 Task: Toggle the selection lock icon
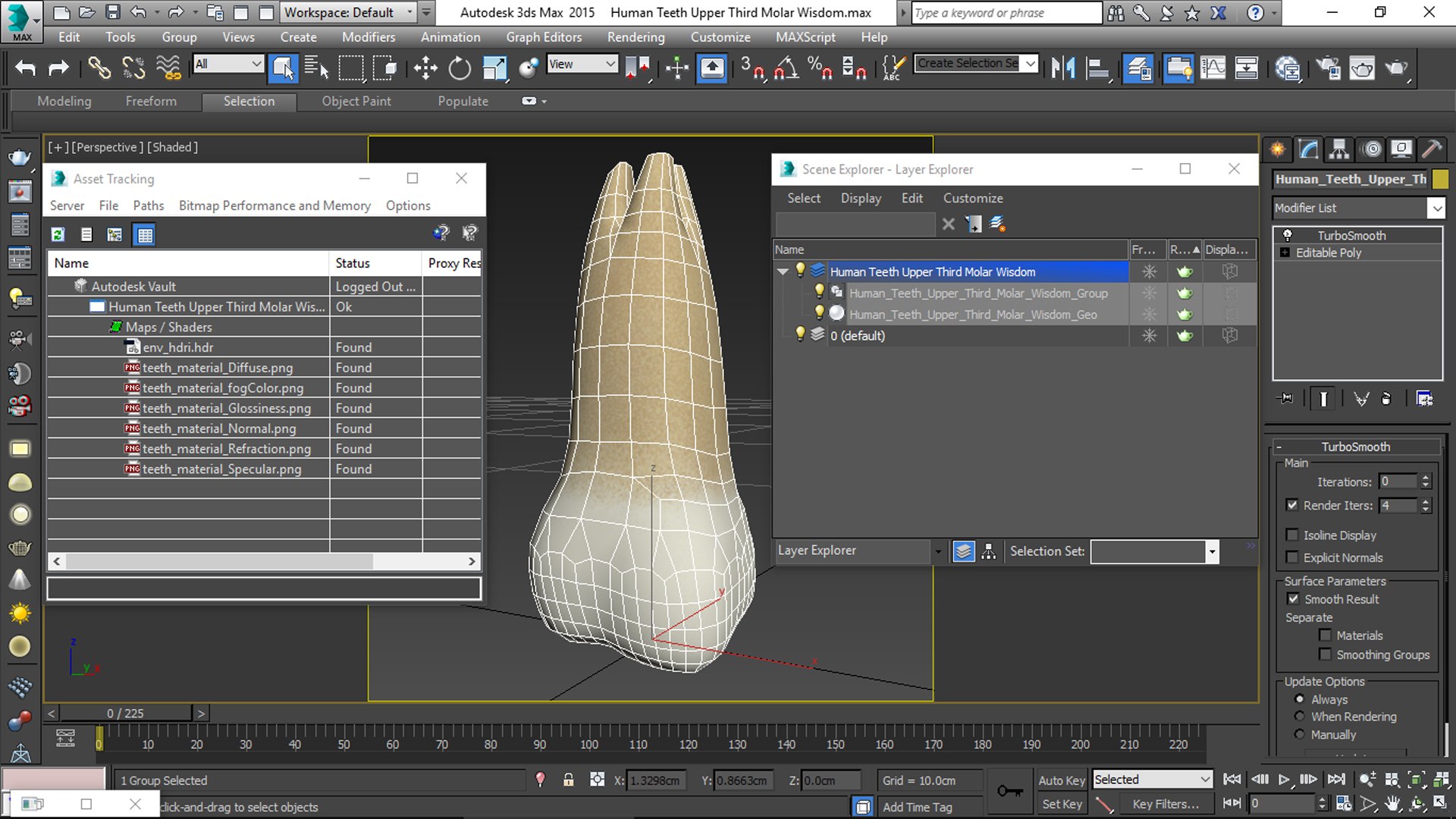pos(568,780)
